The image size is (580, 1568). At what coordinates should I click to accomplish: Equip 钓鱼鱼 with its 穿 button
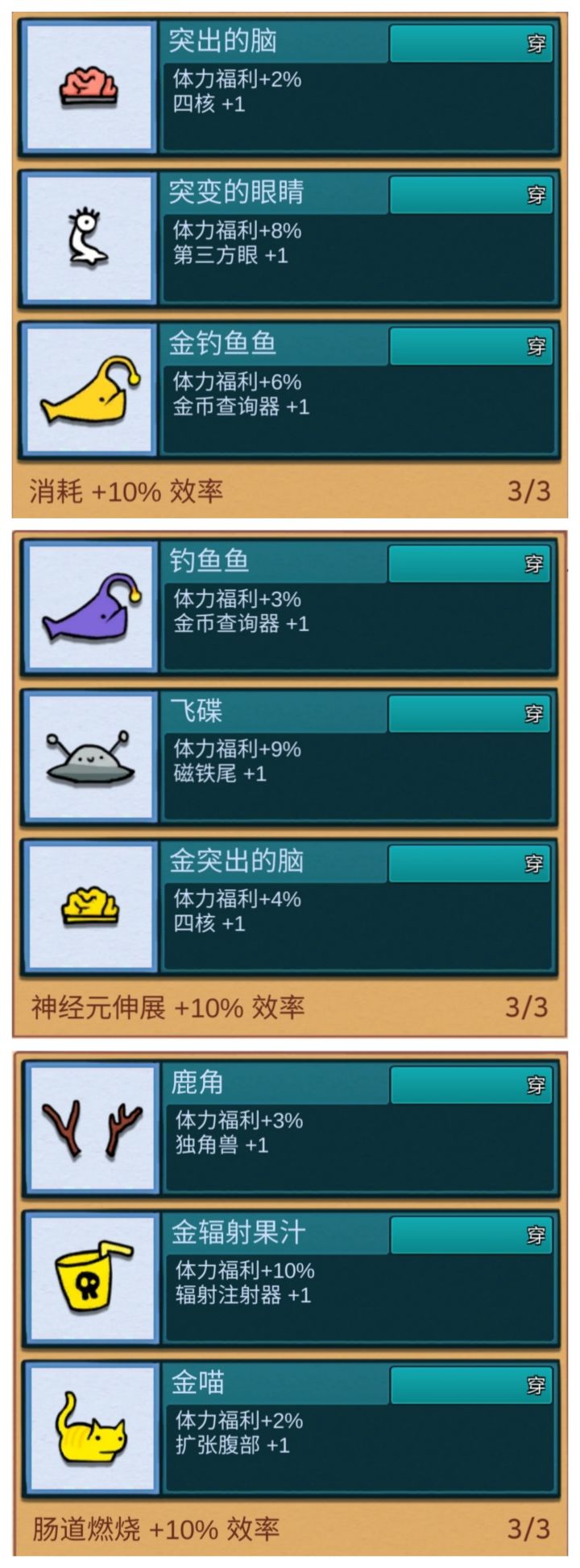(470, 563)
